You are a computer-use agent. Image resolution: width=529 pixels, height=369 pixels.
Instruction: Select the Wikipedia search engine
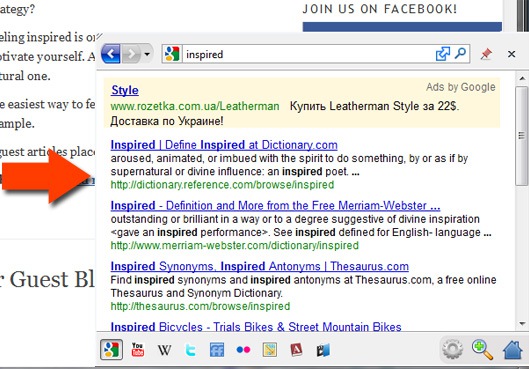pos(164,350)
